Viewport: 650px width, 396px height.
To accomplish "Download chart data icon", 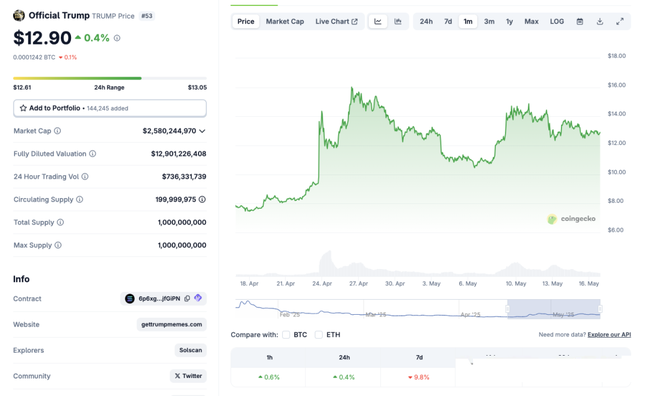I will pos(600,22).
